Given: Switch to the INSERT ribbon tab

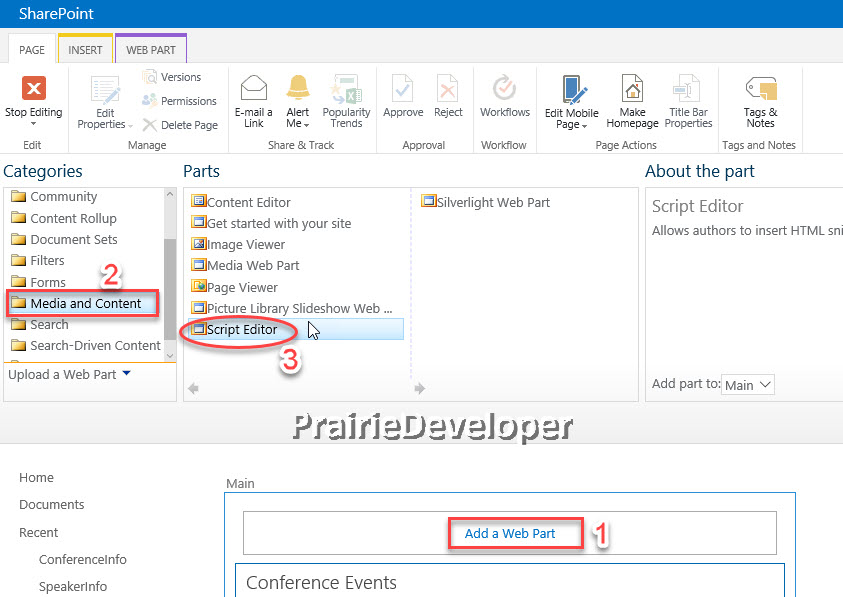Looking at the screenshot, I should 85,50.
